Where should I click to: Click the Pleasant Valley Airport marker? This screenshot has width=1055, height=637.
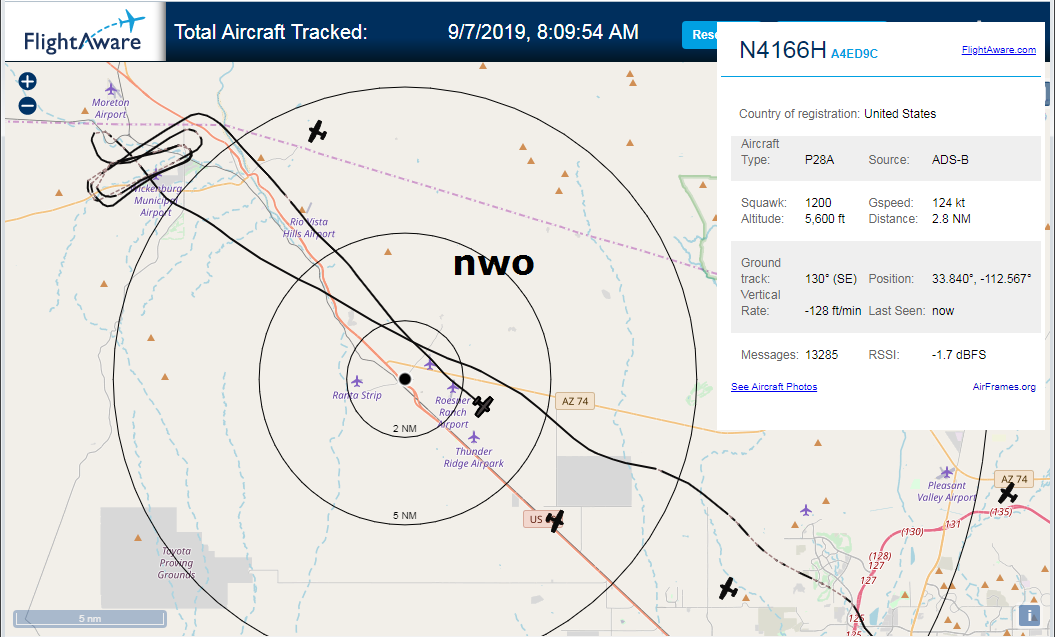[947, 472]
